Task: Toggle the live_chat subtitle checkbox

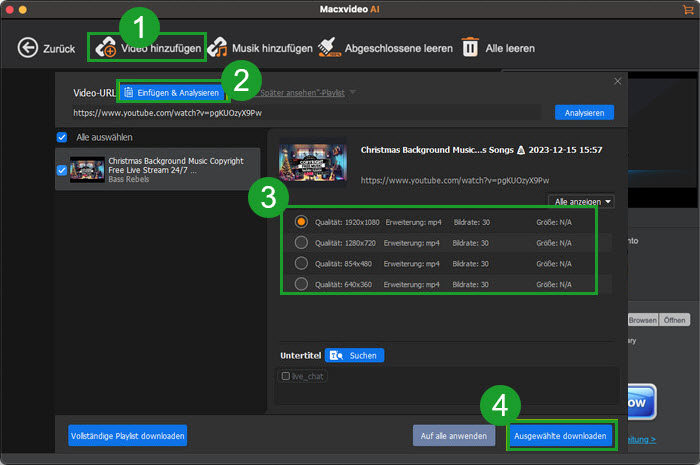Action: pyautogui.click(x=286, y=376)
